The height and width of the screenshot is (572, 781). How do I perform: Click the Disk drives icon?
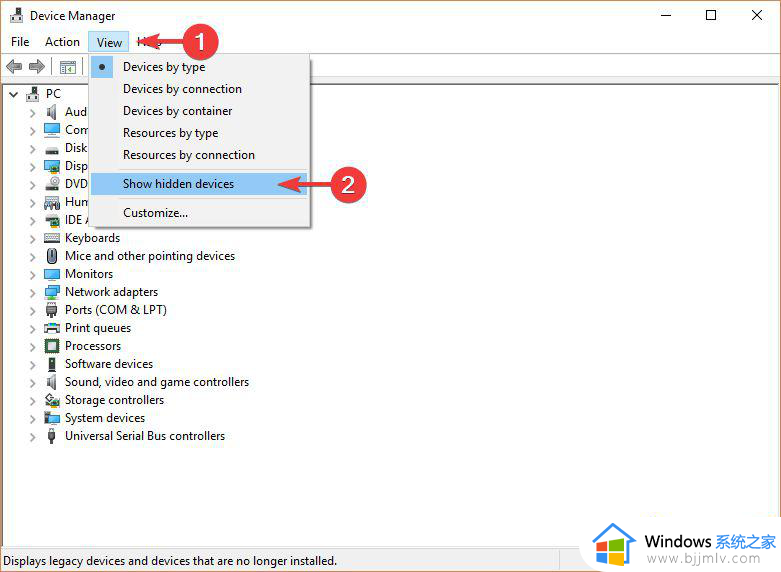pos(52,149)
